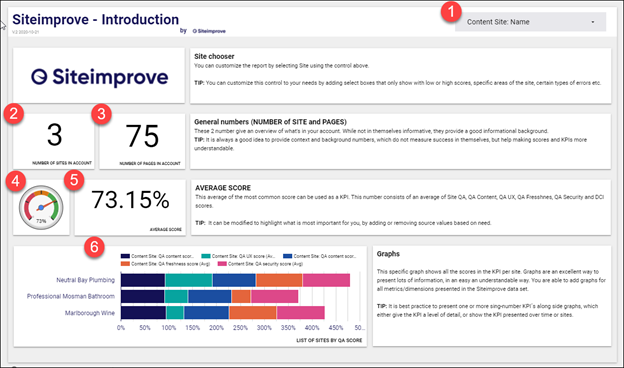Click the large Siteimprove logo

99,77
